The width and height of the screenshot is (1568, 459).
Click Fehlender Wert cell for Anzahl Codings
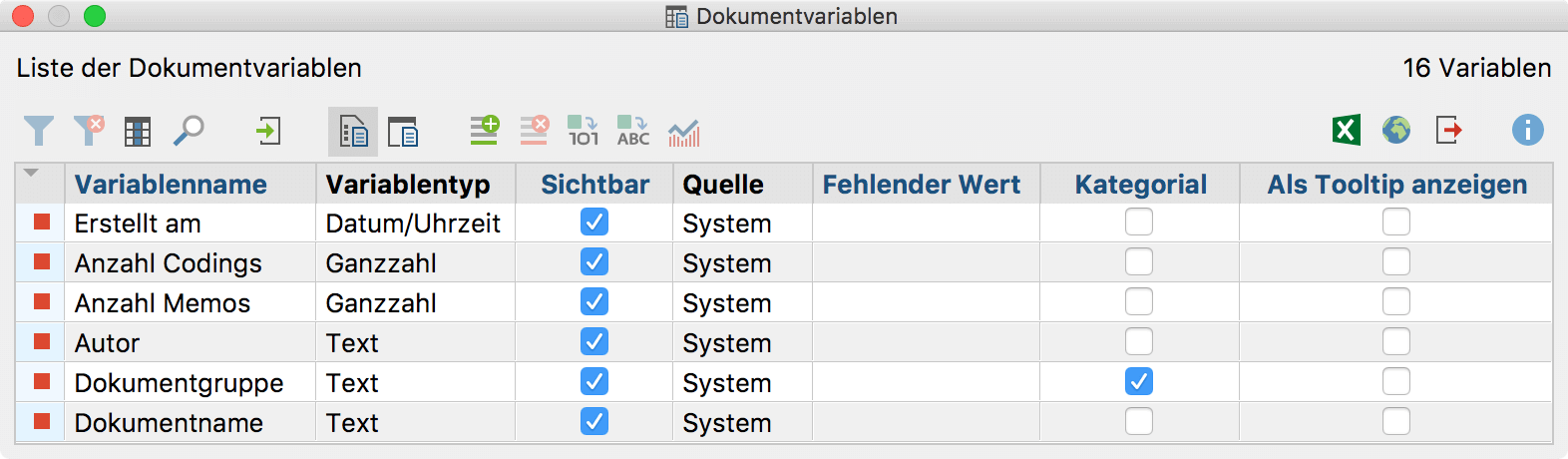(926, 262)
